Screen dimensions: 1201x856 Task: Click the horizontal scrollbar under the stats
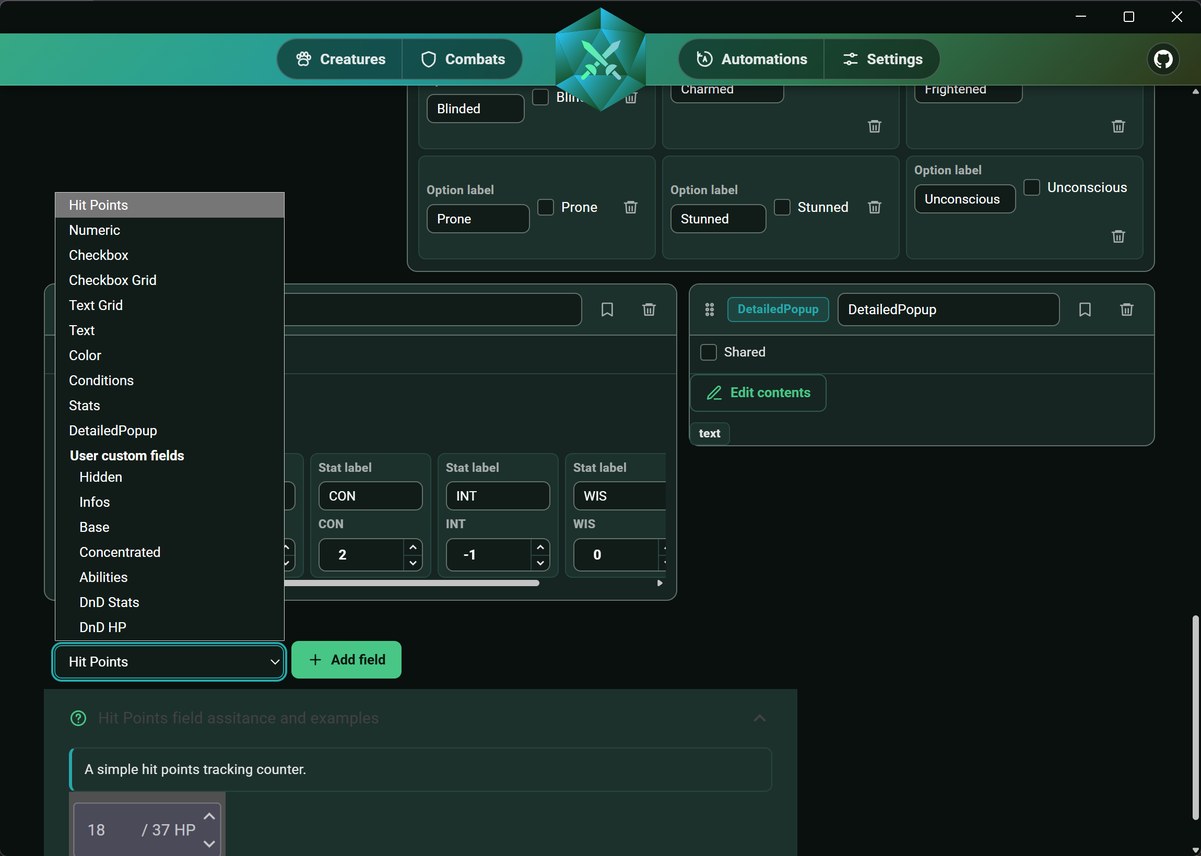[412, 583]
